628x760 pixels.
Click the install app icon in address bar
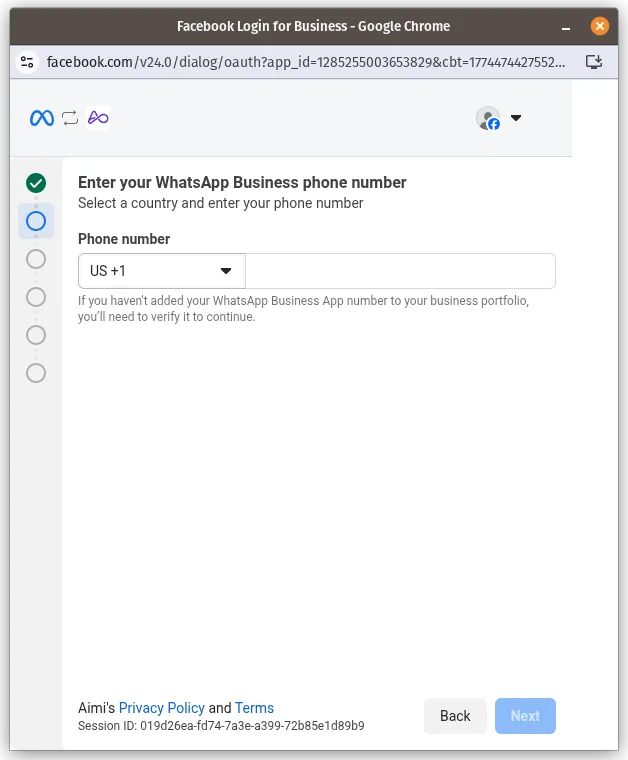(594, 62)
